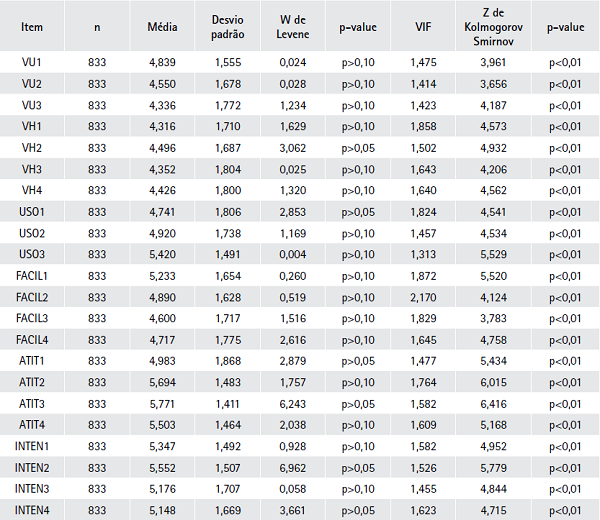Select the INTEN4 row label
This screenshot has height=520, width=600.
click(32, 509)
